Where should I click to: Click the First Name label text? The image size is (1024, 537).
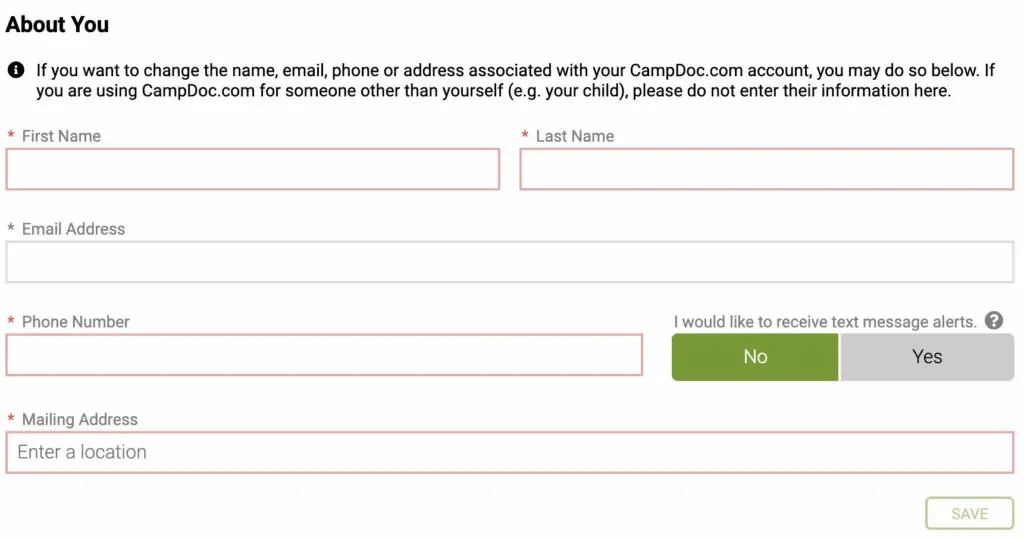tap(61, 136)
